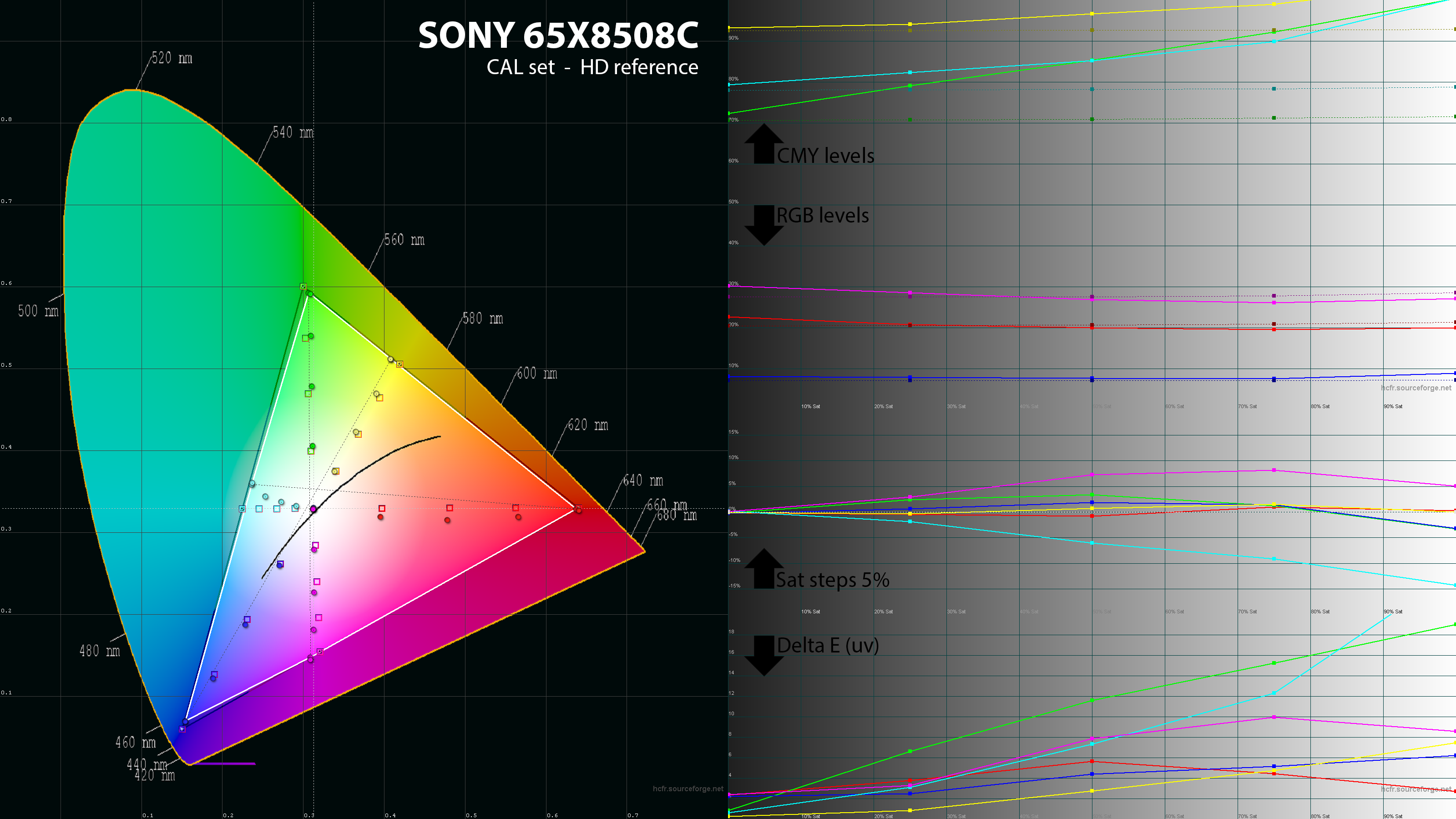This screenshot has width=1456, height=819.
Task: Click the 500 nm wavelength label
Action: point(38,311)
